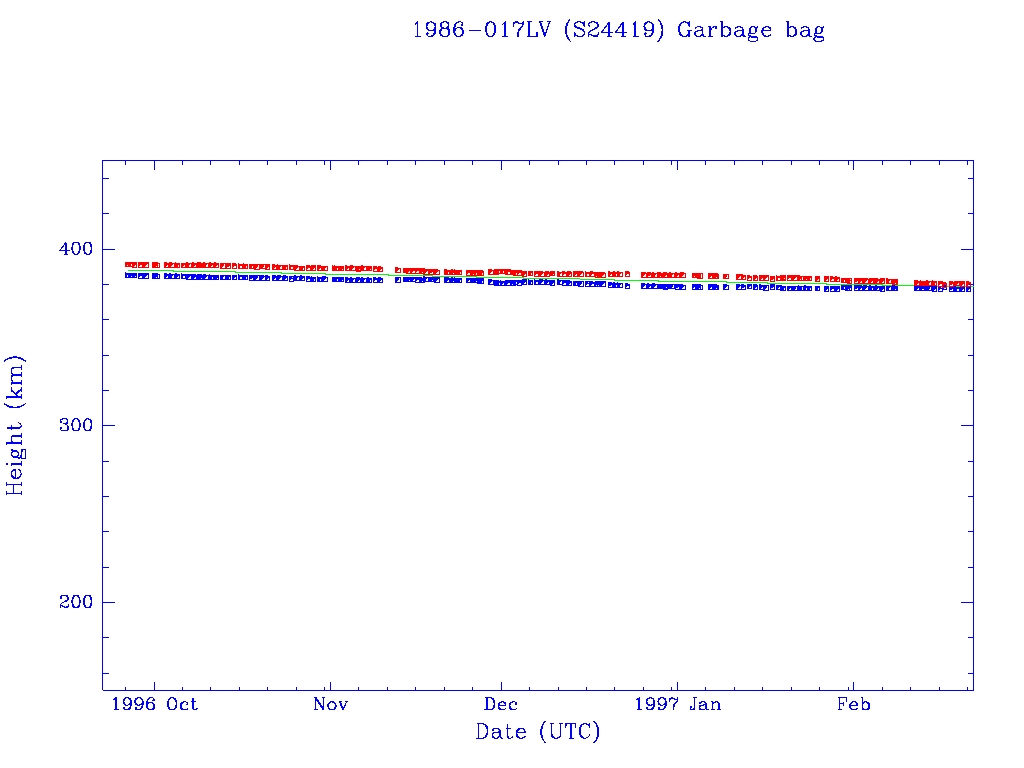Click the "1997 Jan" date label
The height and width of the screenshot is (768, 1024).
coord(677,704)
